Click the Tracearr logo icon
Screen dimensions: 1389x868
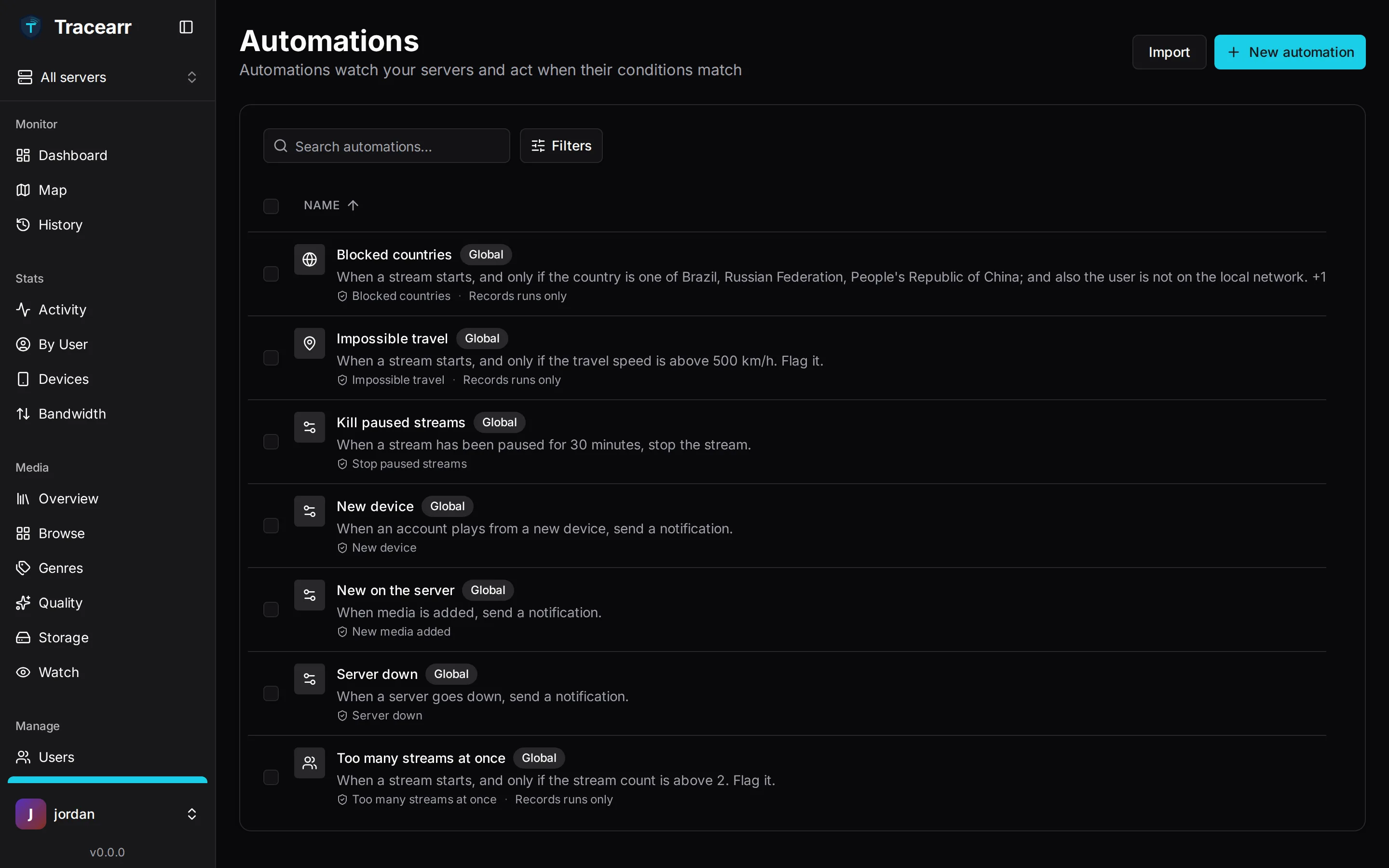[x=31, y=27]
